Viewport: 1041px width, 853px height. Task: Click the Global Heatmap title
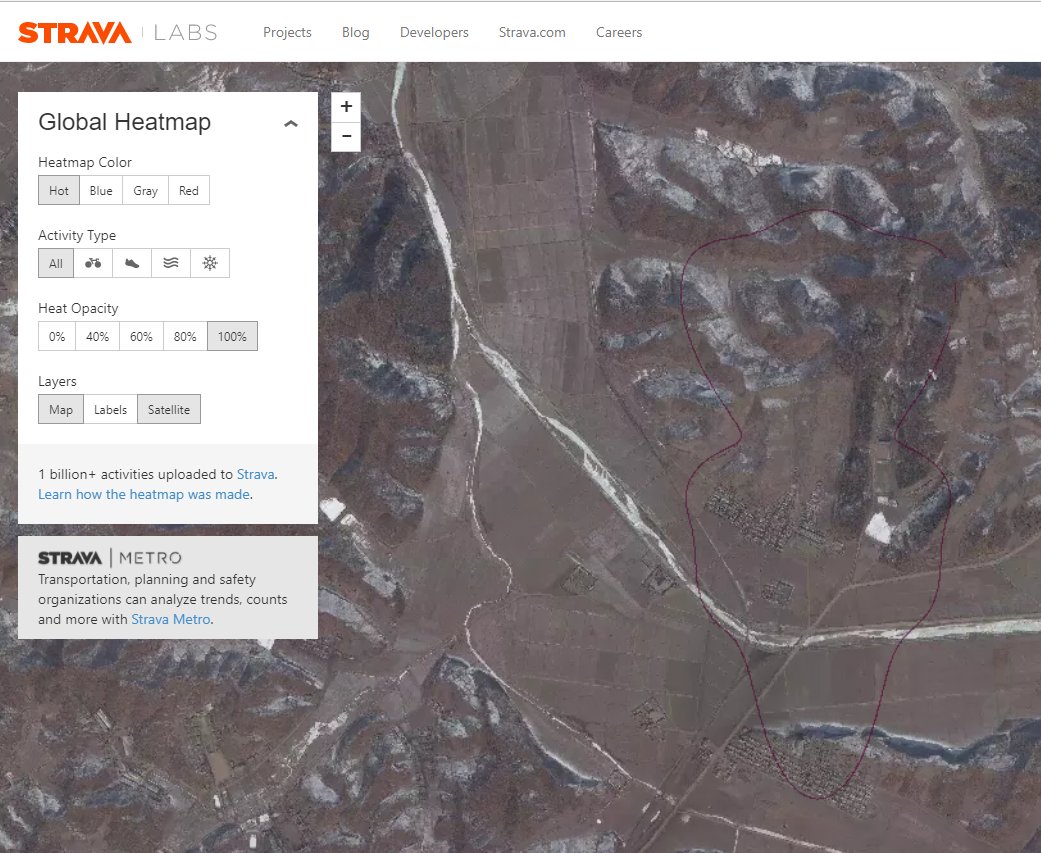(125, 122)
